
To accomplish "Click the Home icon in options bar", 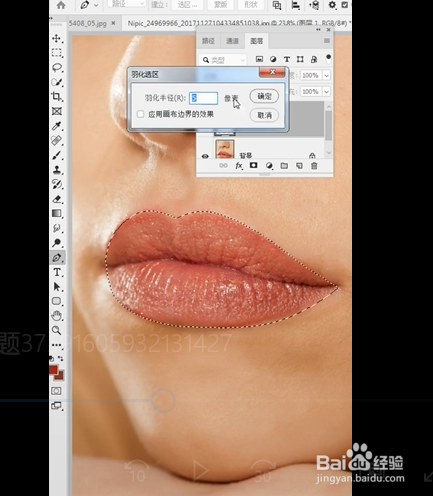I will click(x=61, y=5).
